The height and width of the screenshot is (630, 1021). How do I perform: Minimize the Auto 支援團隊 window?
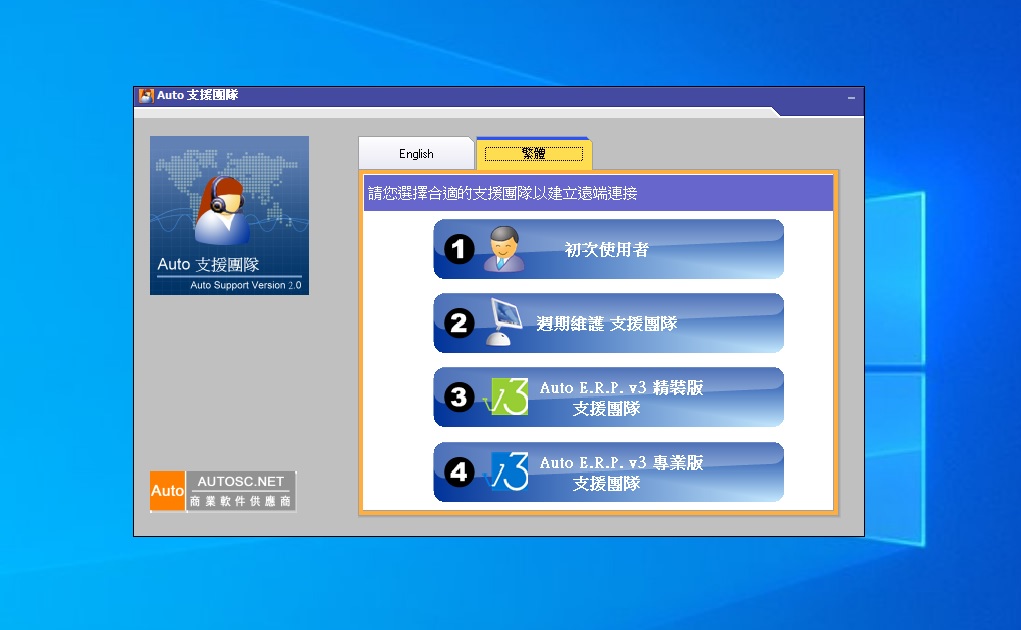[x=851, y=98]
